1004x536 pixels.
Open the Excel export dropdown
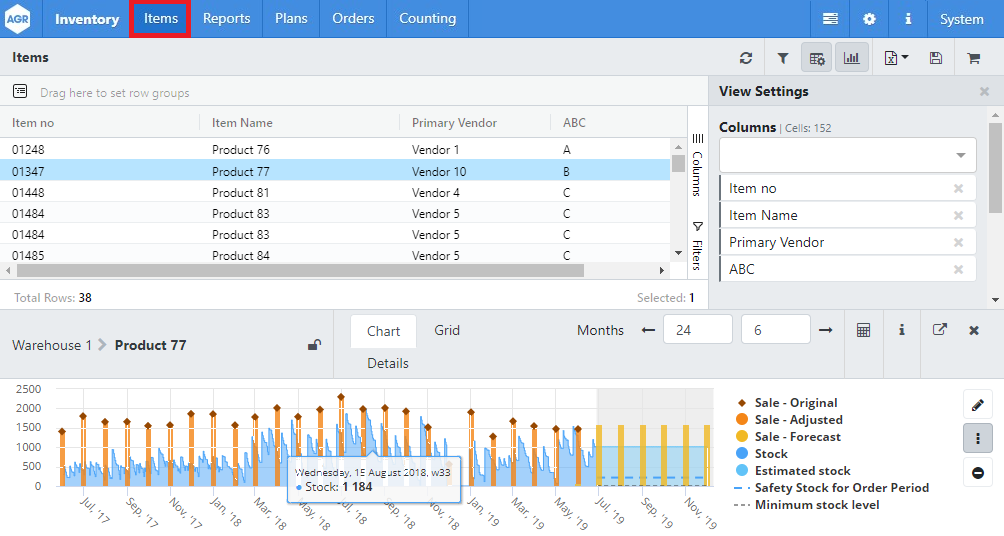[896, 59]
